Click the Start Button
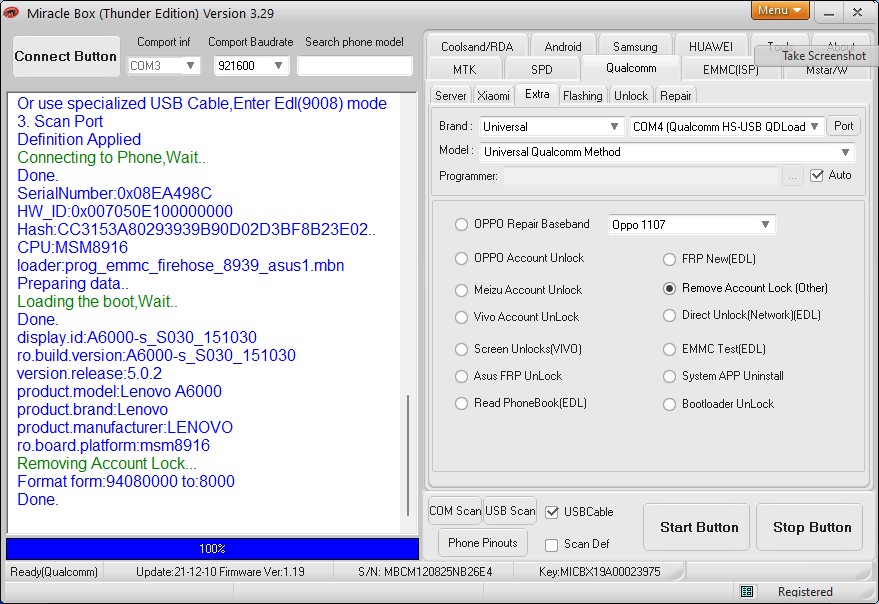 pos(696,527)
